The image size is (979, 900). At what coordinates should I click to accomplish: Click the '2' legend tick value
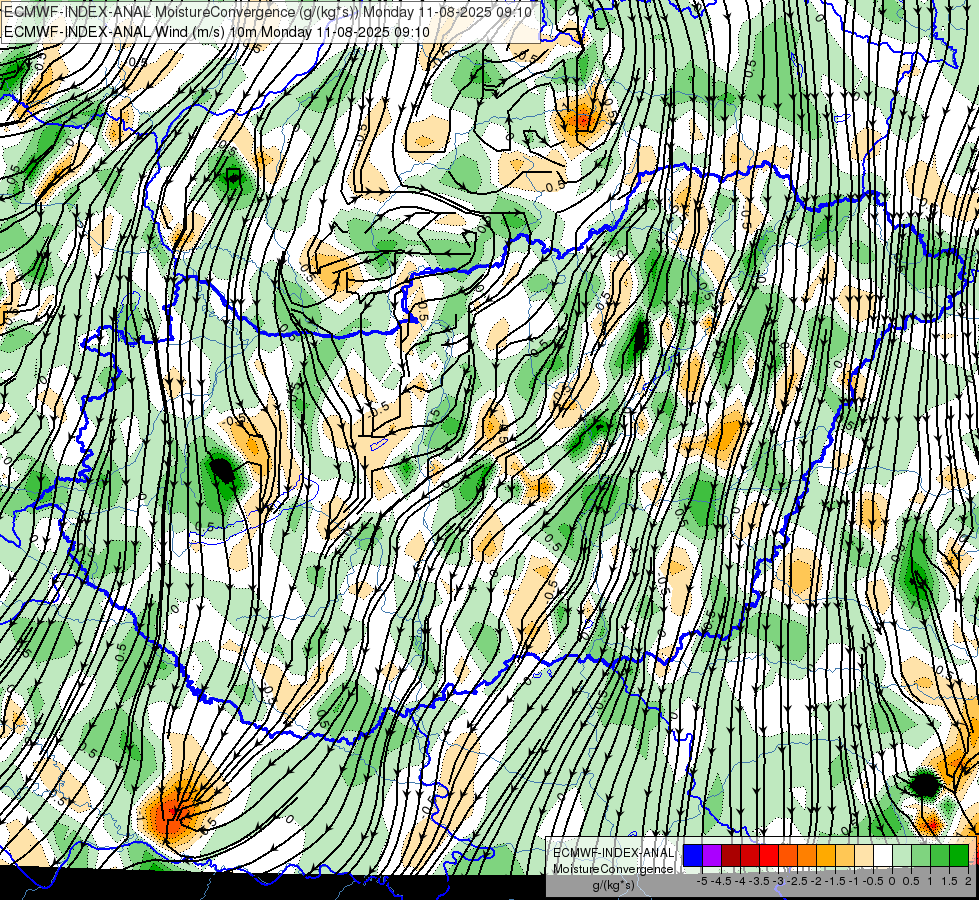(968, 881)
